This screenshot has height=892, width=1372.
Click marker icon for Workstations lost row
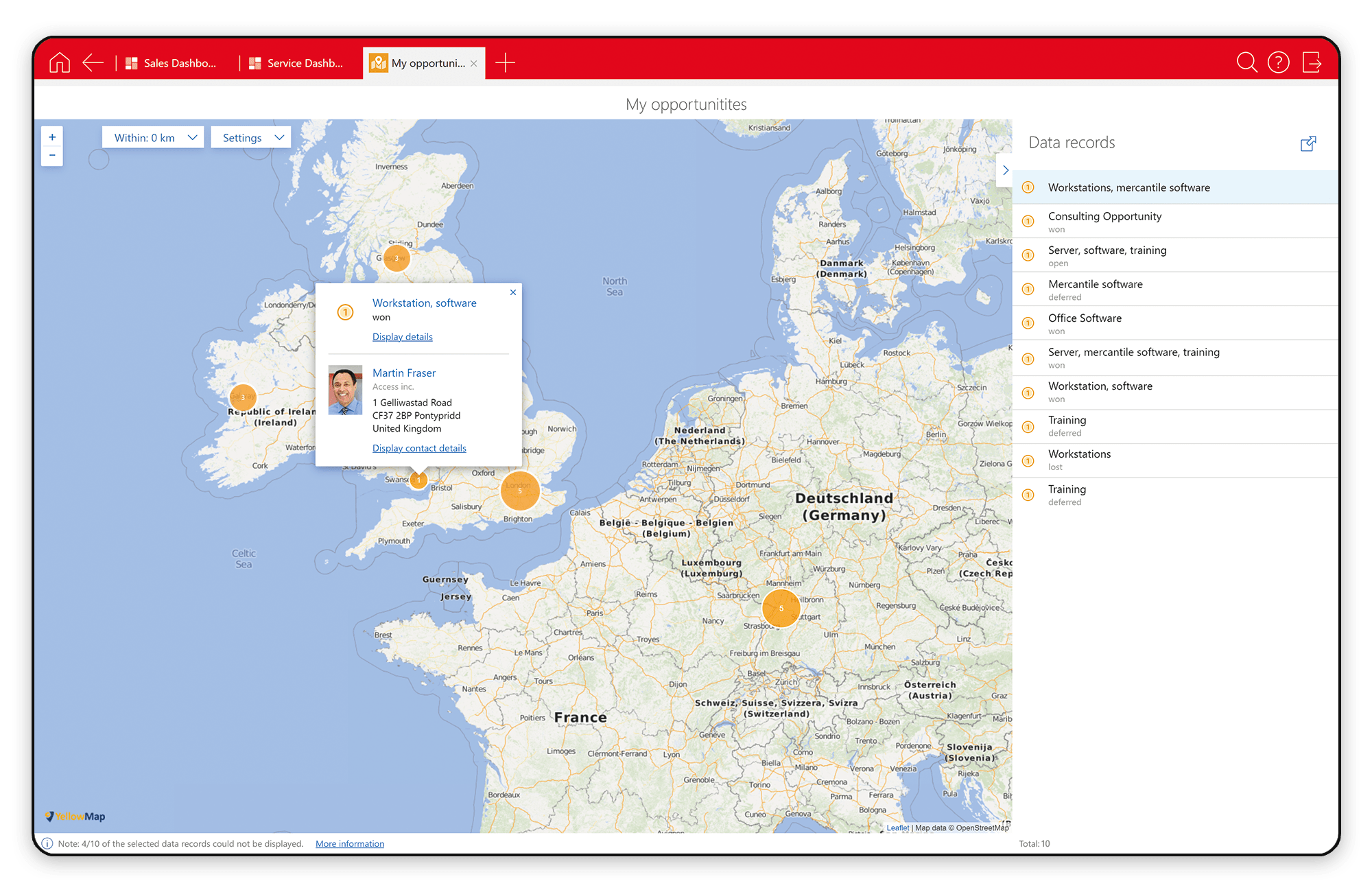click(x=1028, y=460)
